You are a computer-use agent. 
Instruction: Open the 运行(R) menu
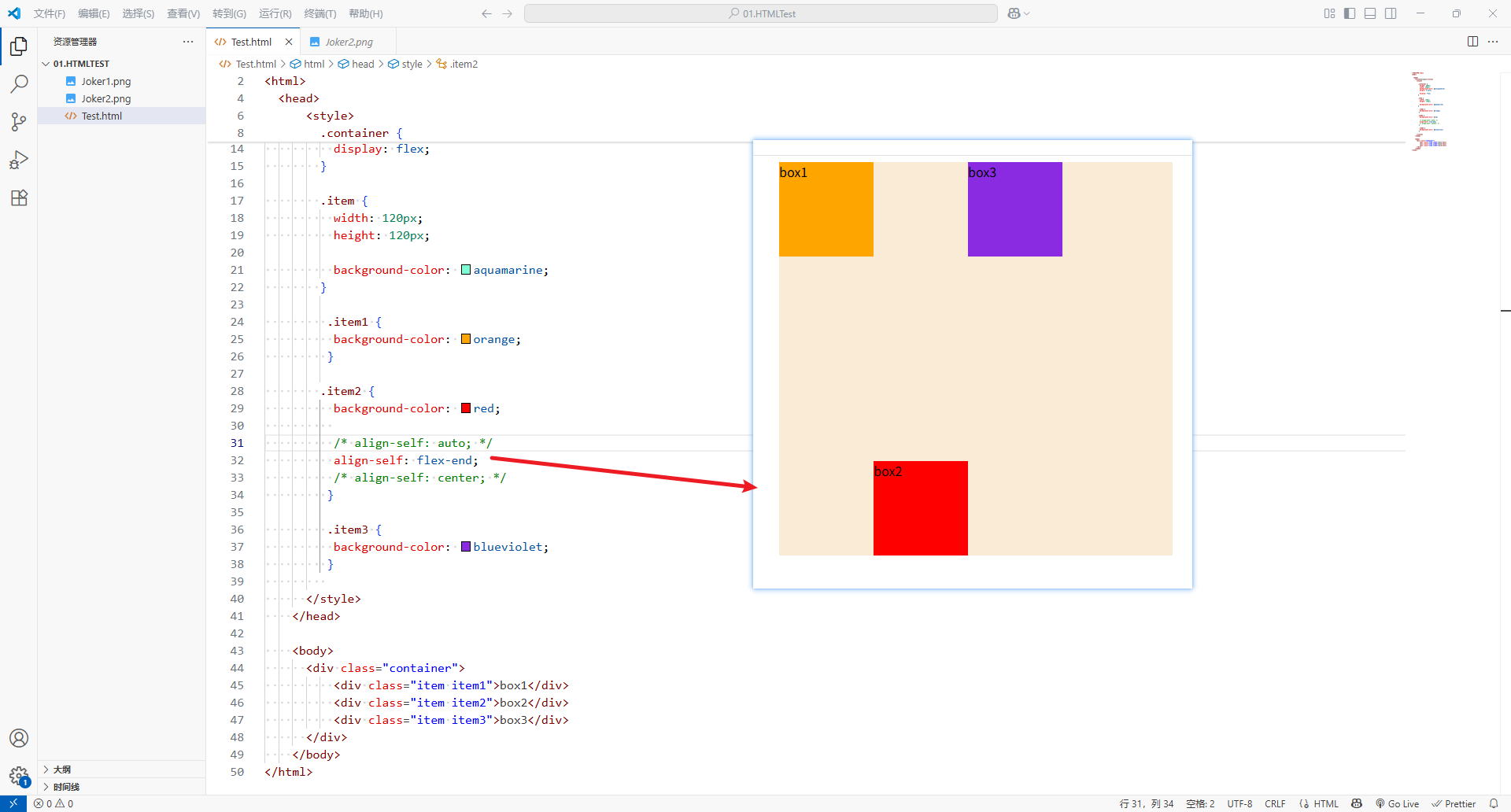tap(275, 13)
